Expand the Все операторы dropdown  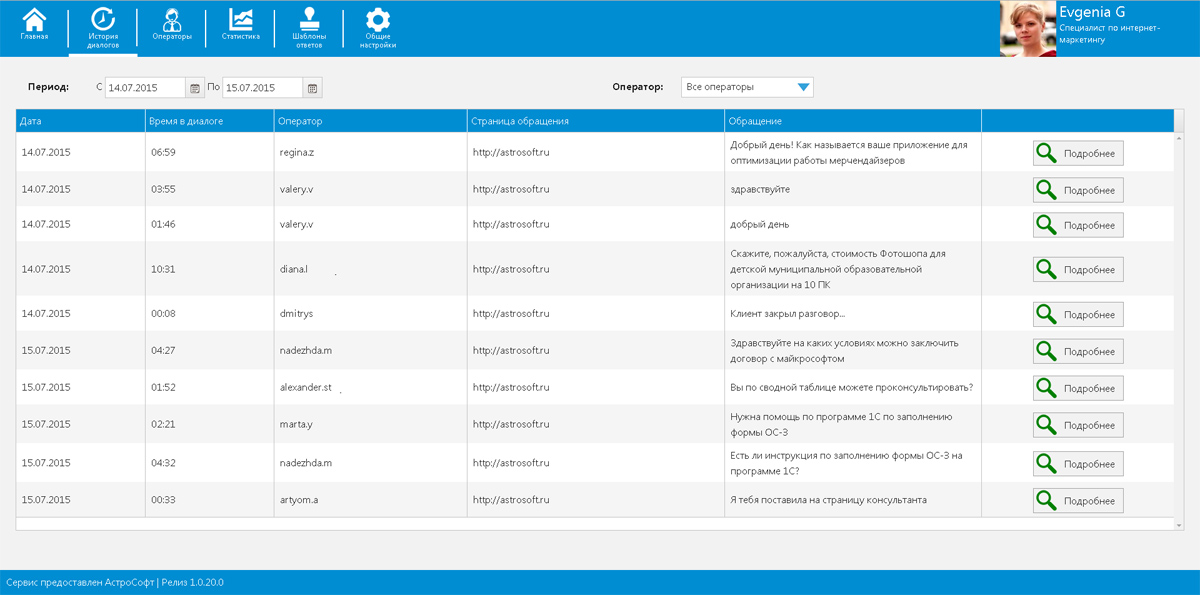point(803,87)
